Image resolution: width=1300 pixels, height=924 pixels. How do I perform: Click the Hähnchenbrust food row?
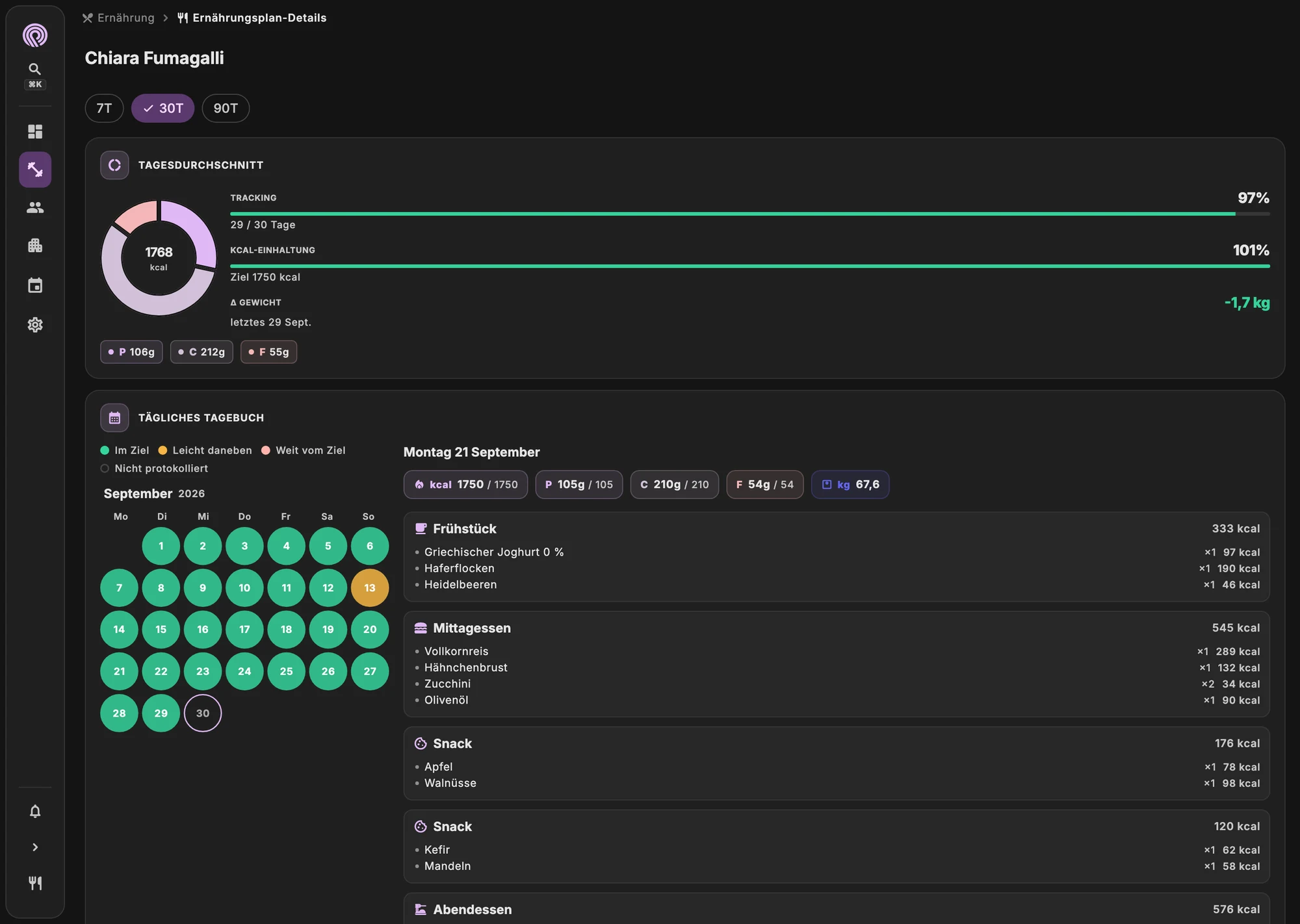click(x=837, y=667)
